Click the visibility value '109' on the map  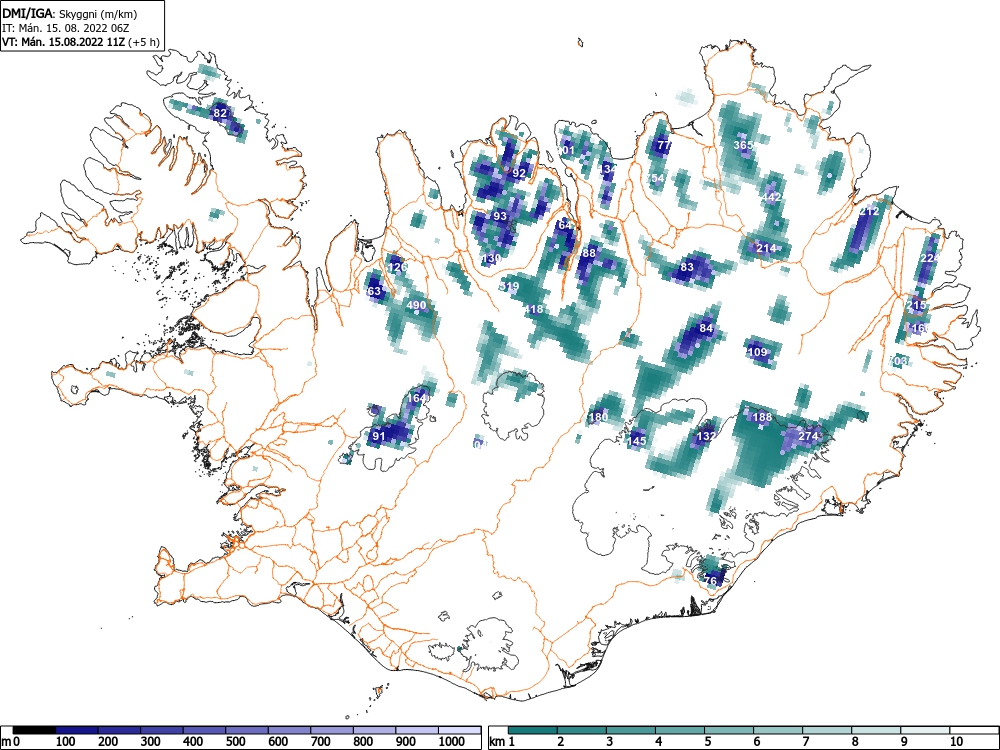tap(757, 351)
